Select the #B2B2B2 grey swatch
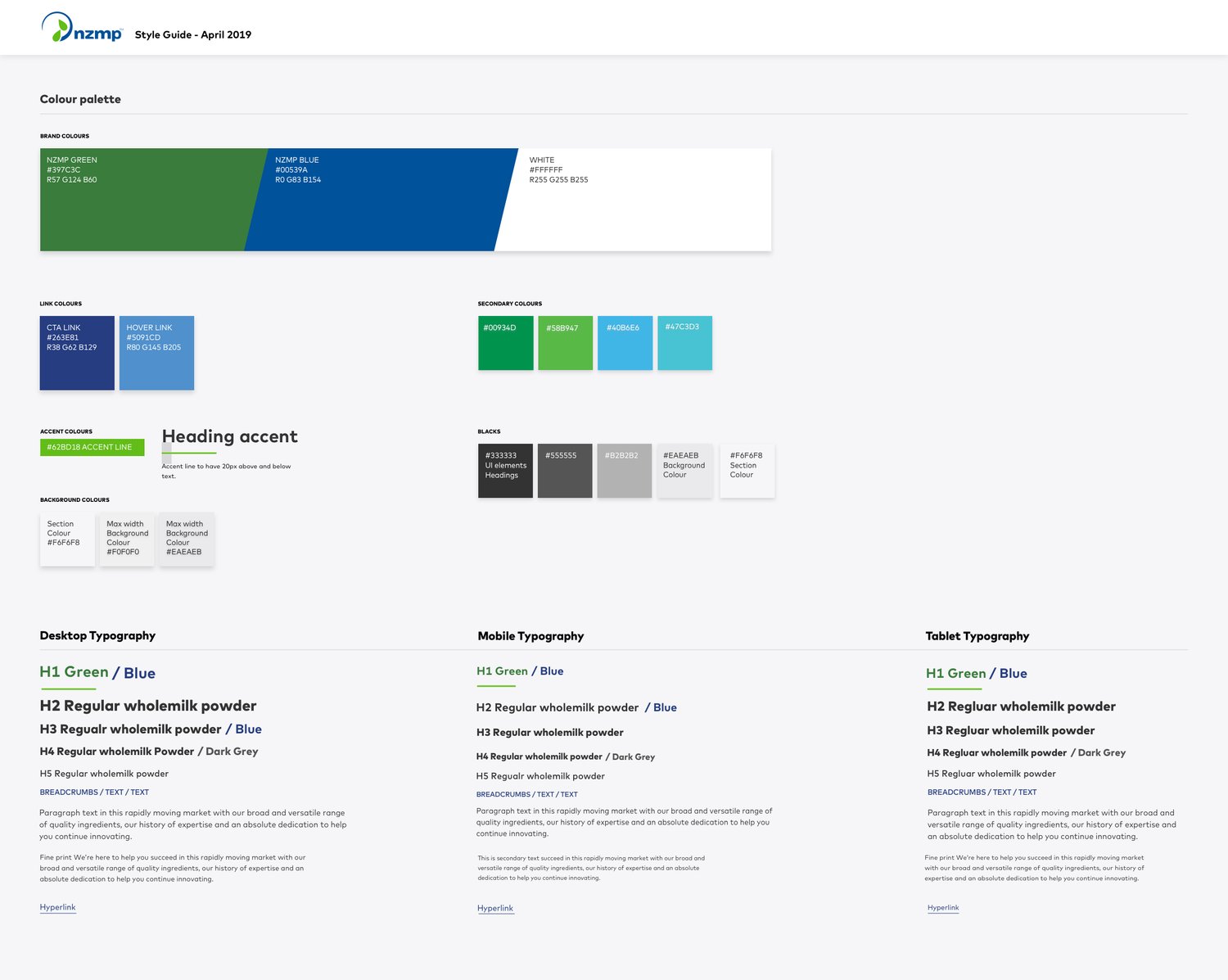 click(x=625, y=471)
